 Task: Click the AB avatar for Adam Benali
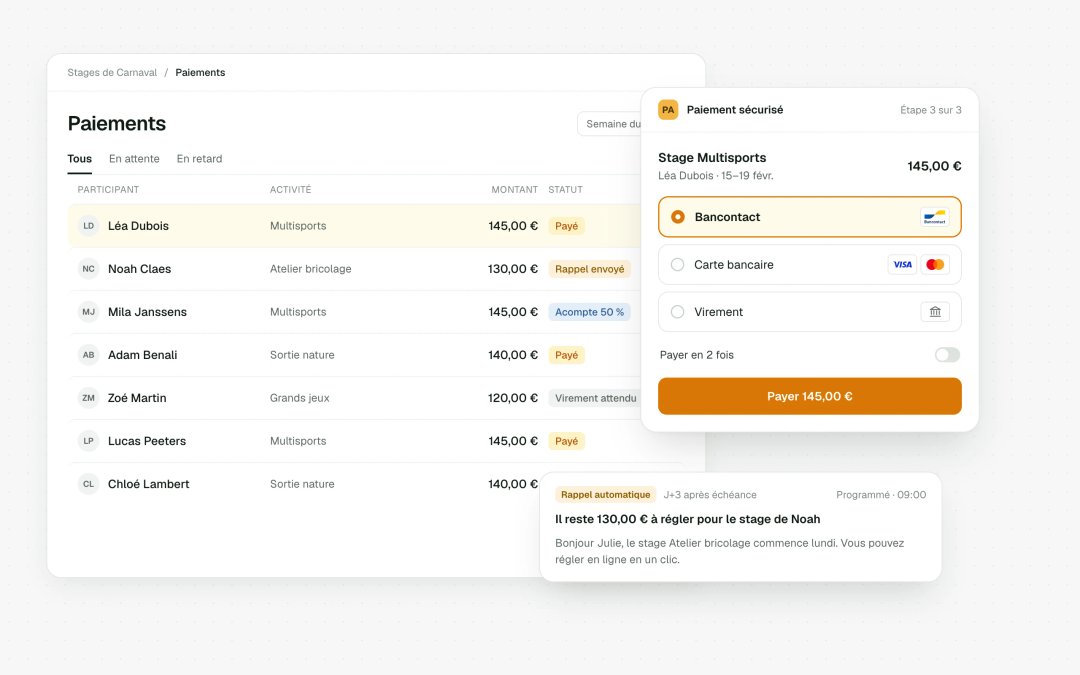(88, 355)
